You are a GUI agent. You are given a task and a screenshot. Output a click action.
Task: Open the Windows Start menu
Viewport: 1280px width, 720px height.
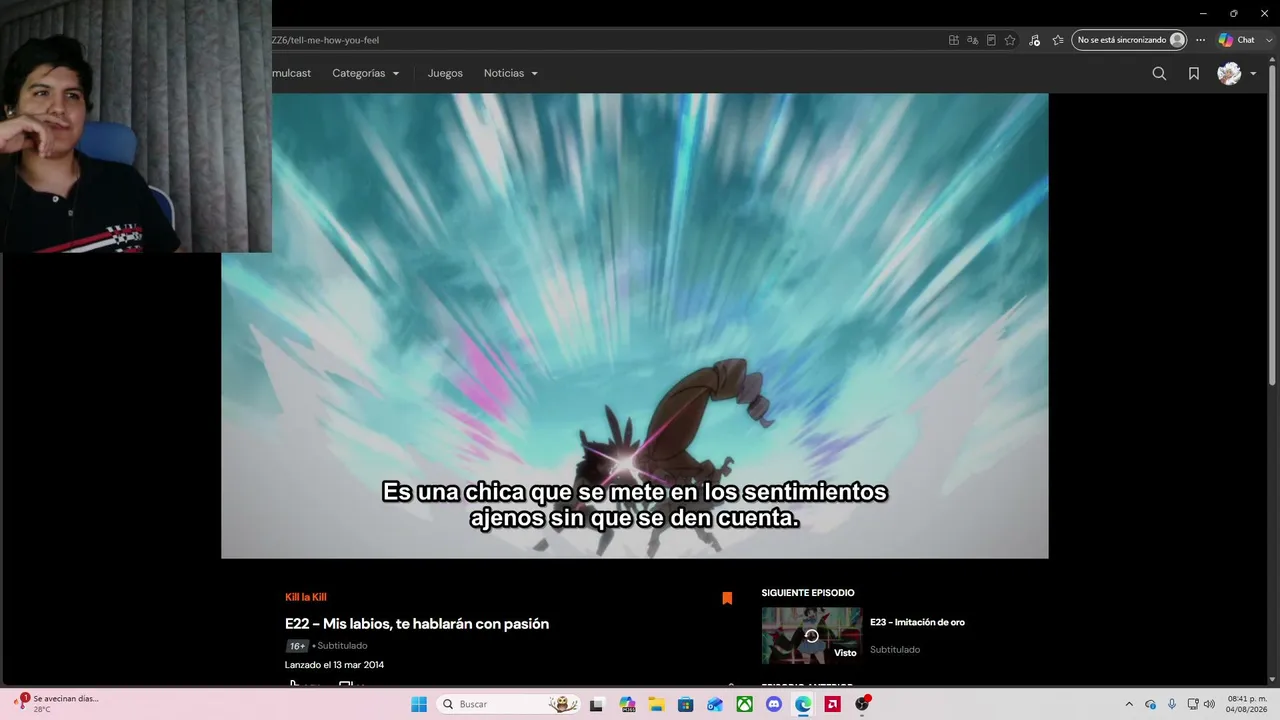(419, 704)
